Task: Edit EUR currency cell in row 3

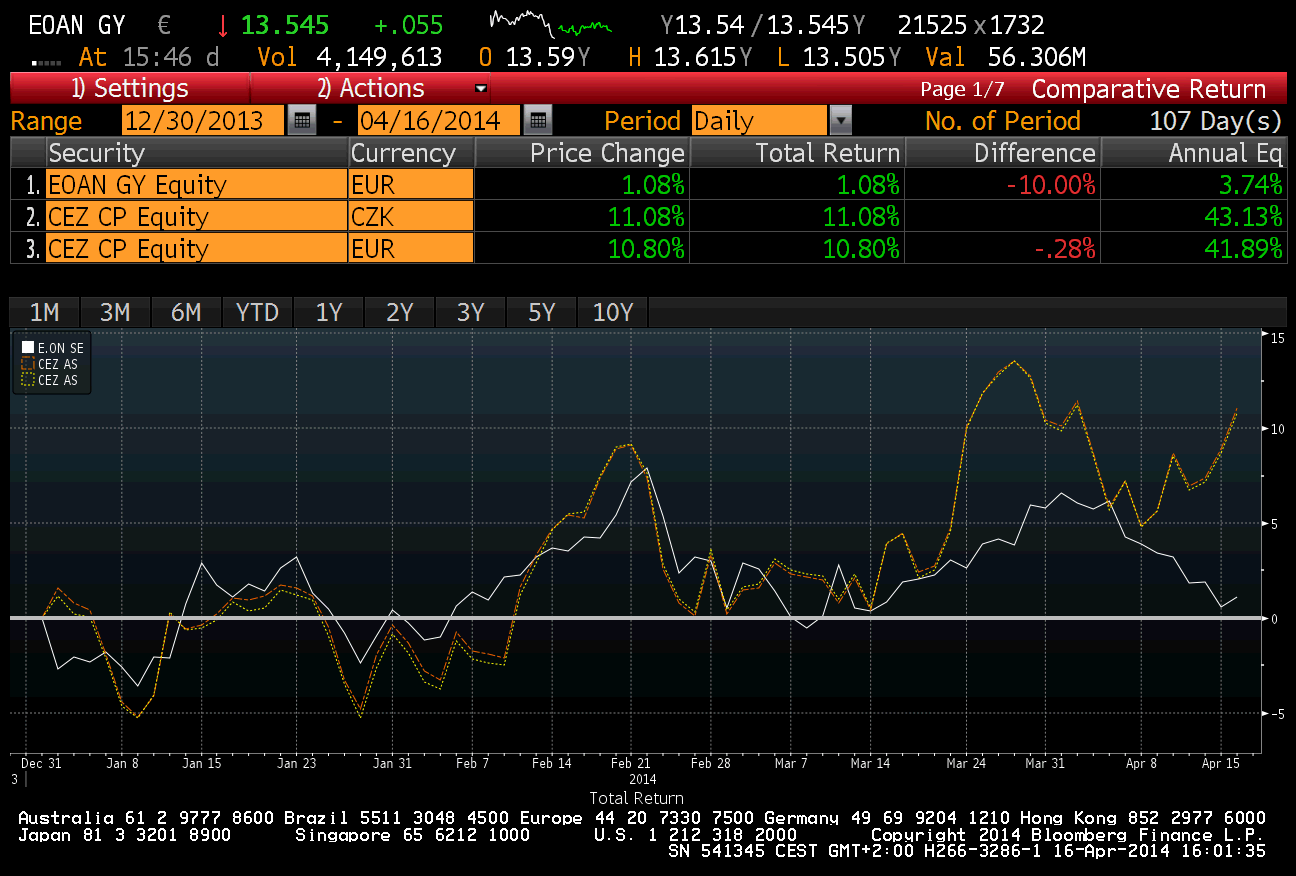Action: click(411, 249)
